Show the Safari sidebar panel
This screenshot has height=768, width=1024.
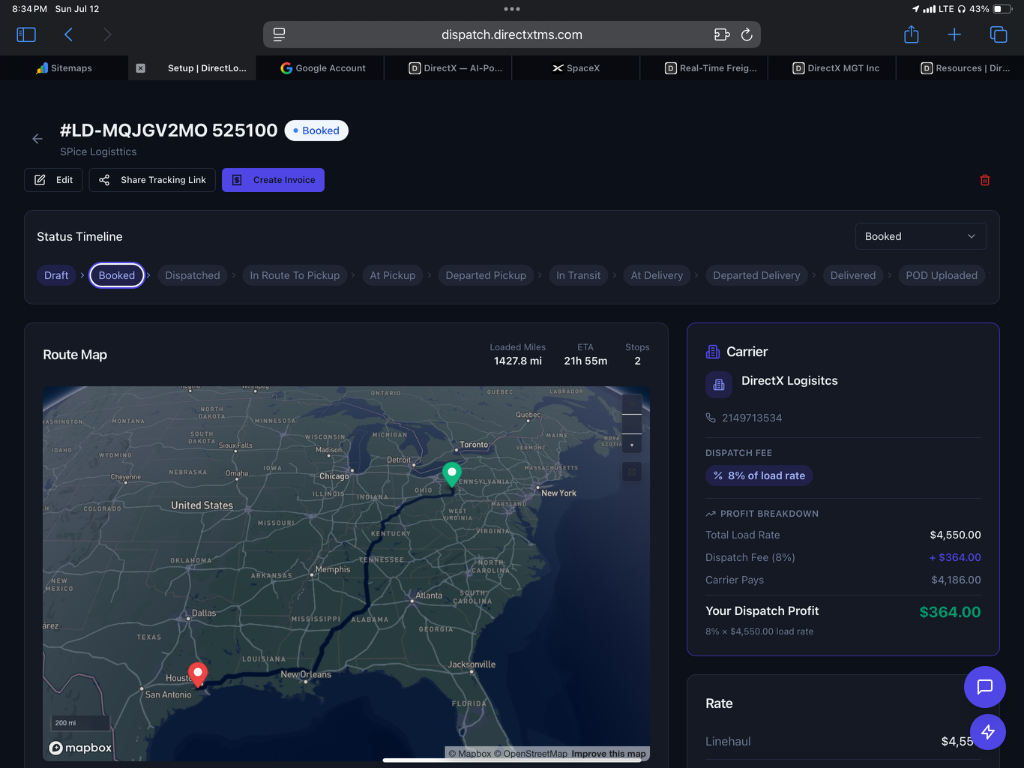click(26, 35)
